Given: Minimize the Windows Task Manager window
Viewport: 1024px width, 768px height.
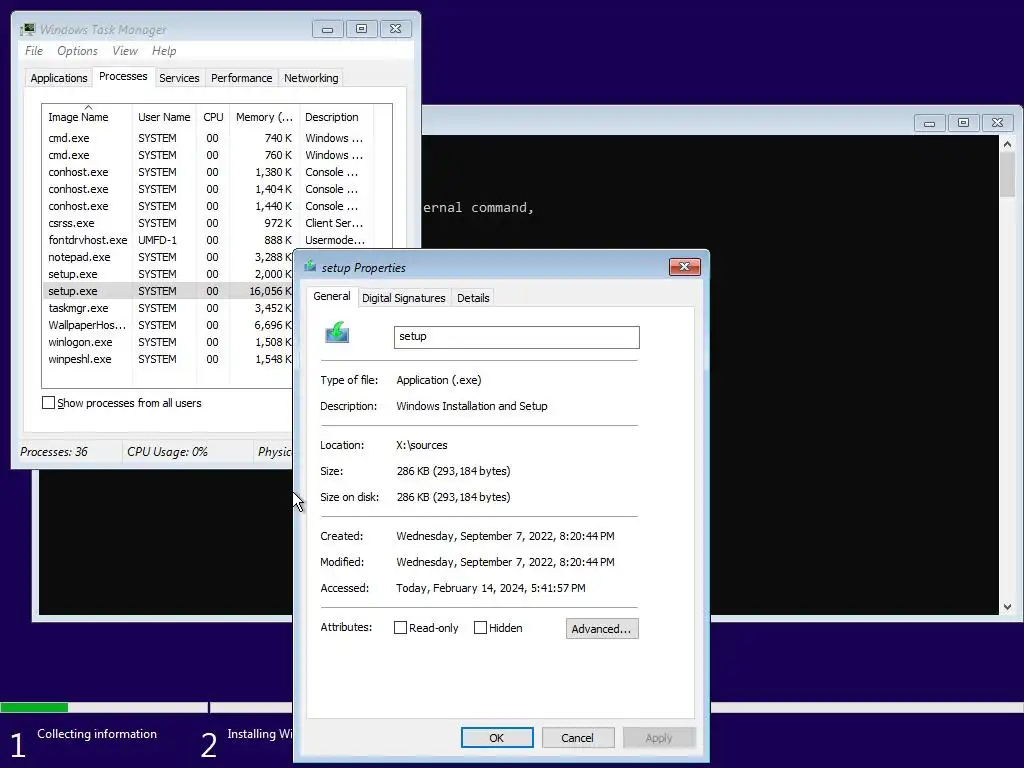Looking at the screenshot, I should [328, 29].
